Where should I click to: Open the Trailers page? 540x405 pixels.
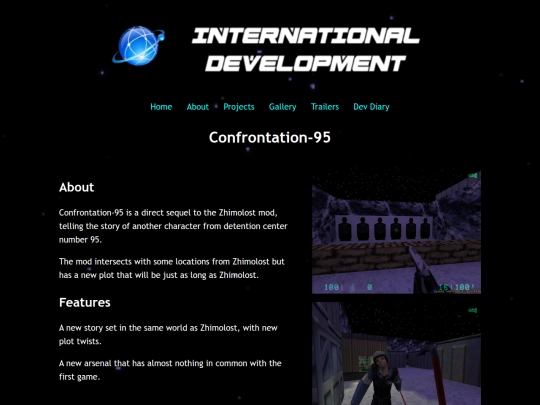pos(325,107)
